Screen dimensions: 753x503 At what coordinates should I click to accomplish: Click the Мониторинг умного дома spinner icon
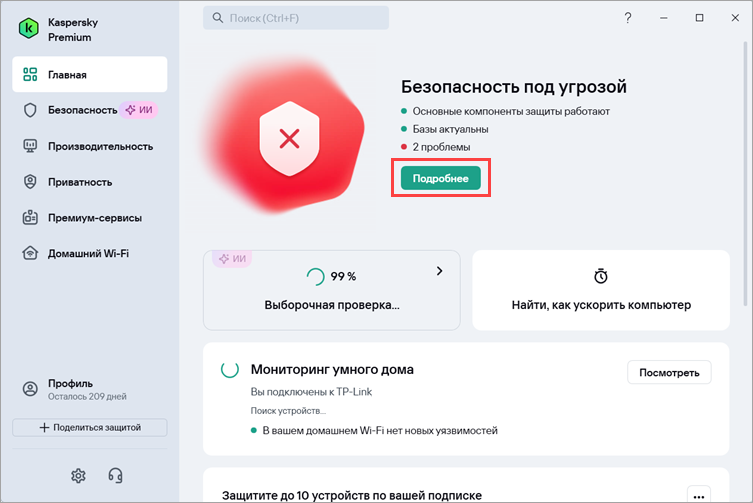230,369
